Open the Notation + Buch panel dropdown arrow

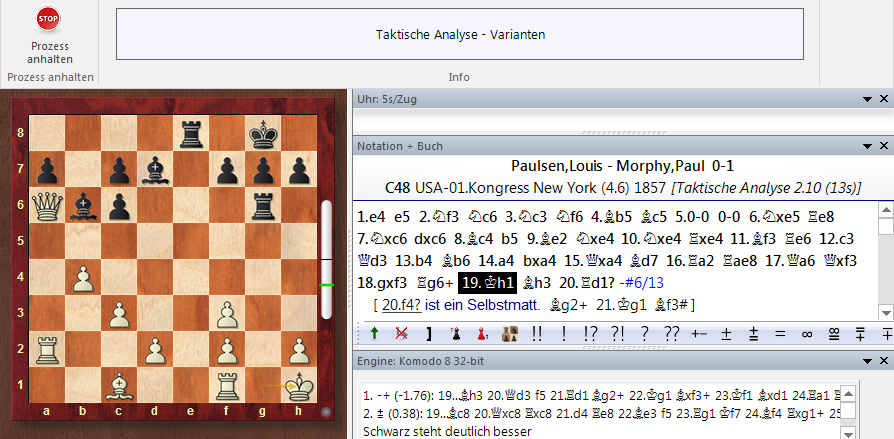(867, 146)
